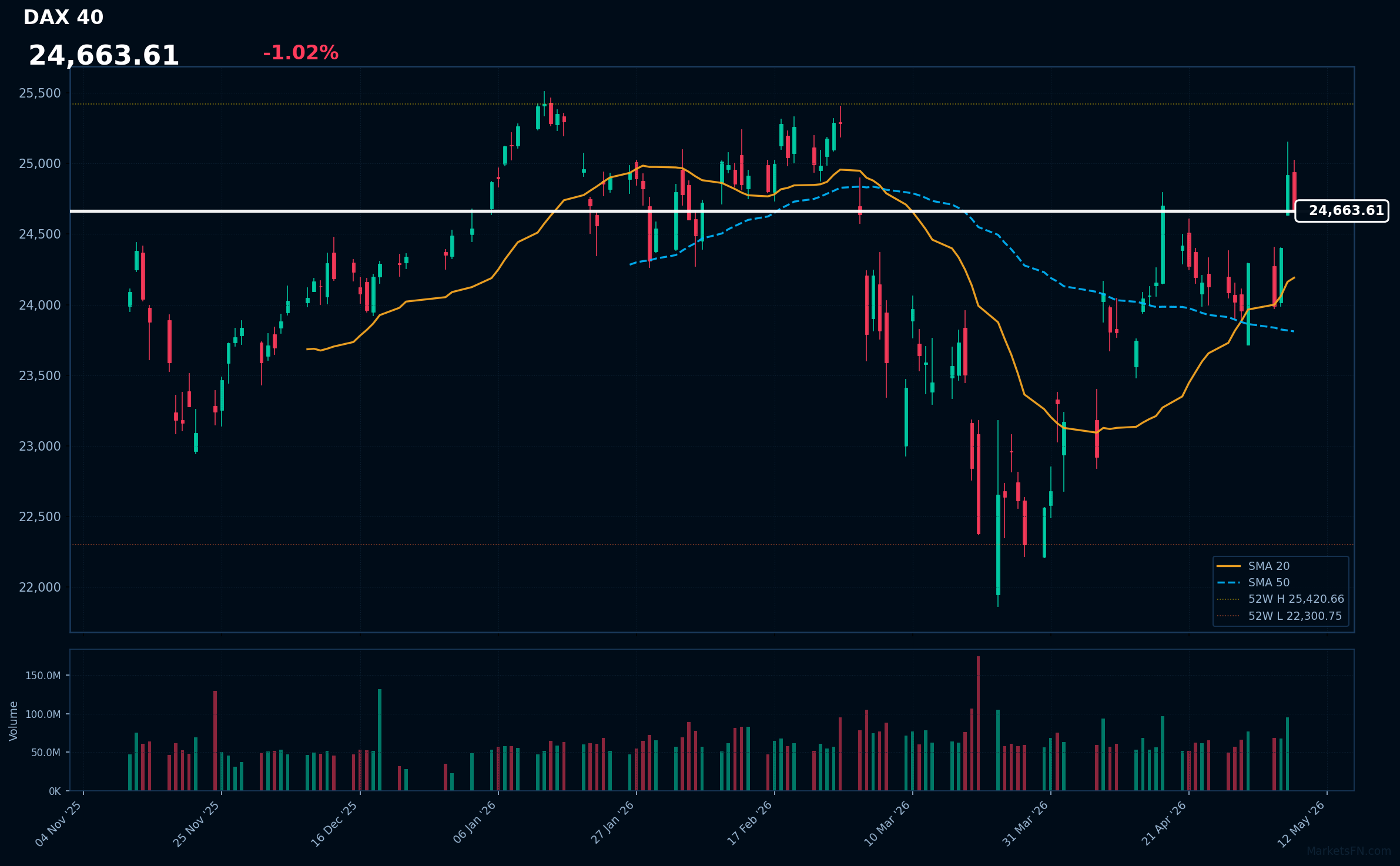Click the Volume axis title

coord(14,720)
